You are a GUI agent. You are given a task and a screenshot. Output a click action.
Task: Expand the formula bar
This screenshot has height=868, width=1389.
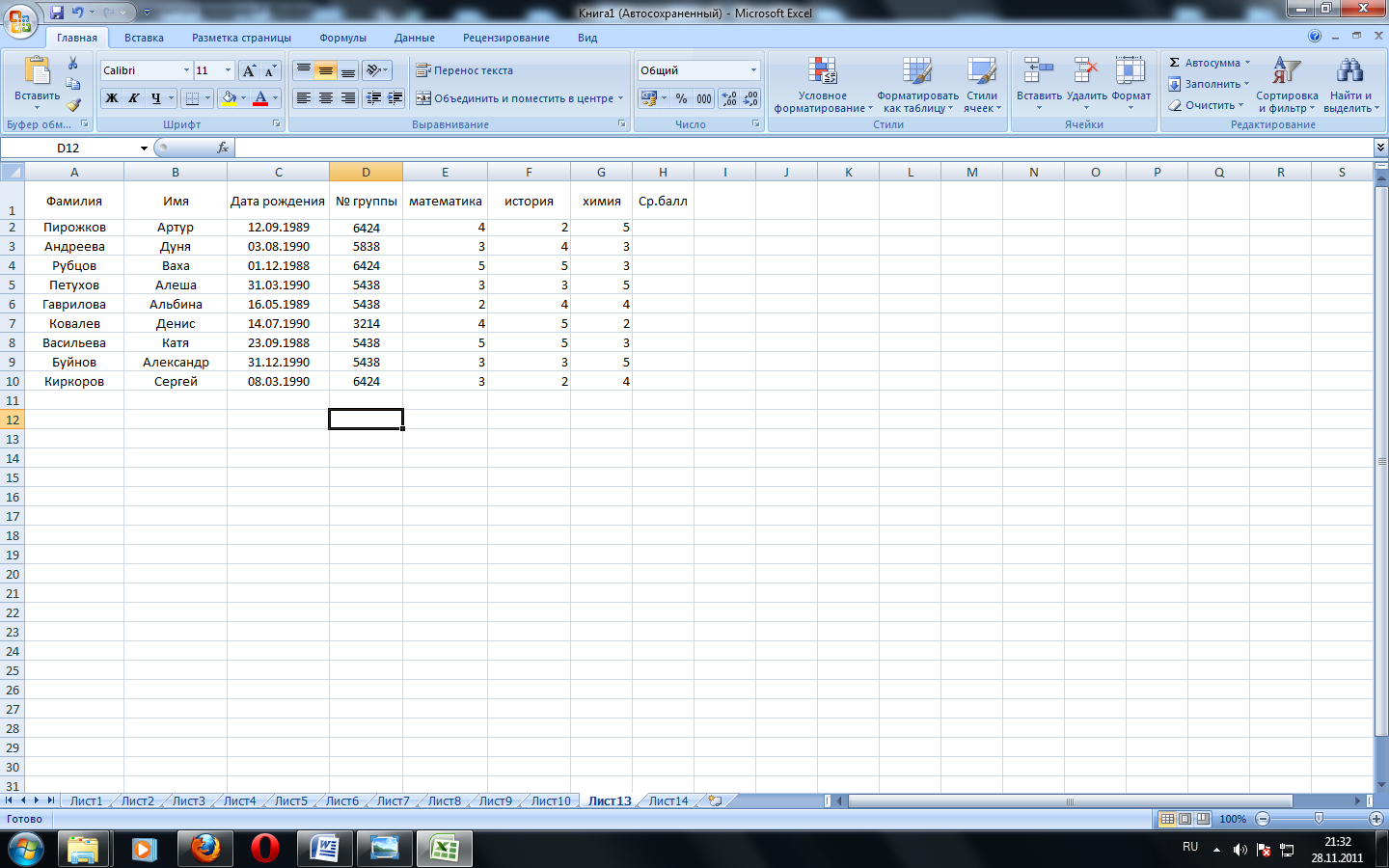(x=1380, y=148)
